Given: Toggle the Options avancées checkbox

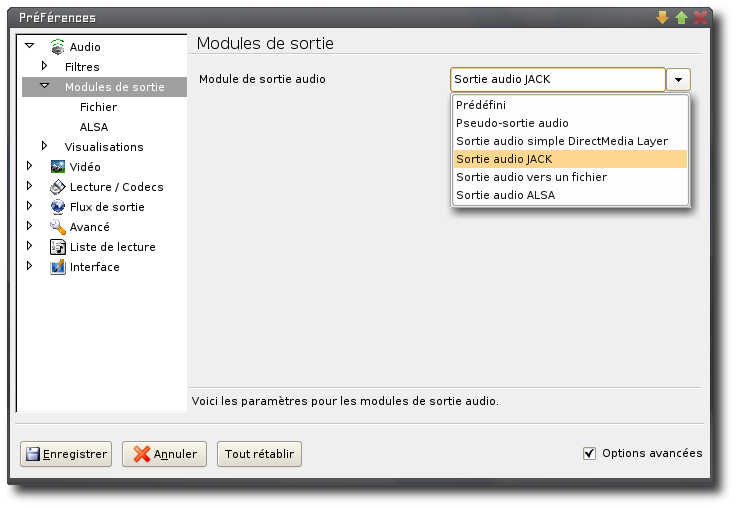Looking at the screenshot, I should (x=589, y=454).
